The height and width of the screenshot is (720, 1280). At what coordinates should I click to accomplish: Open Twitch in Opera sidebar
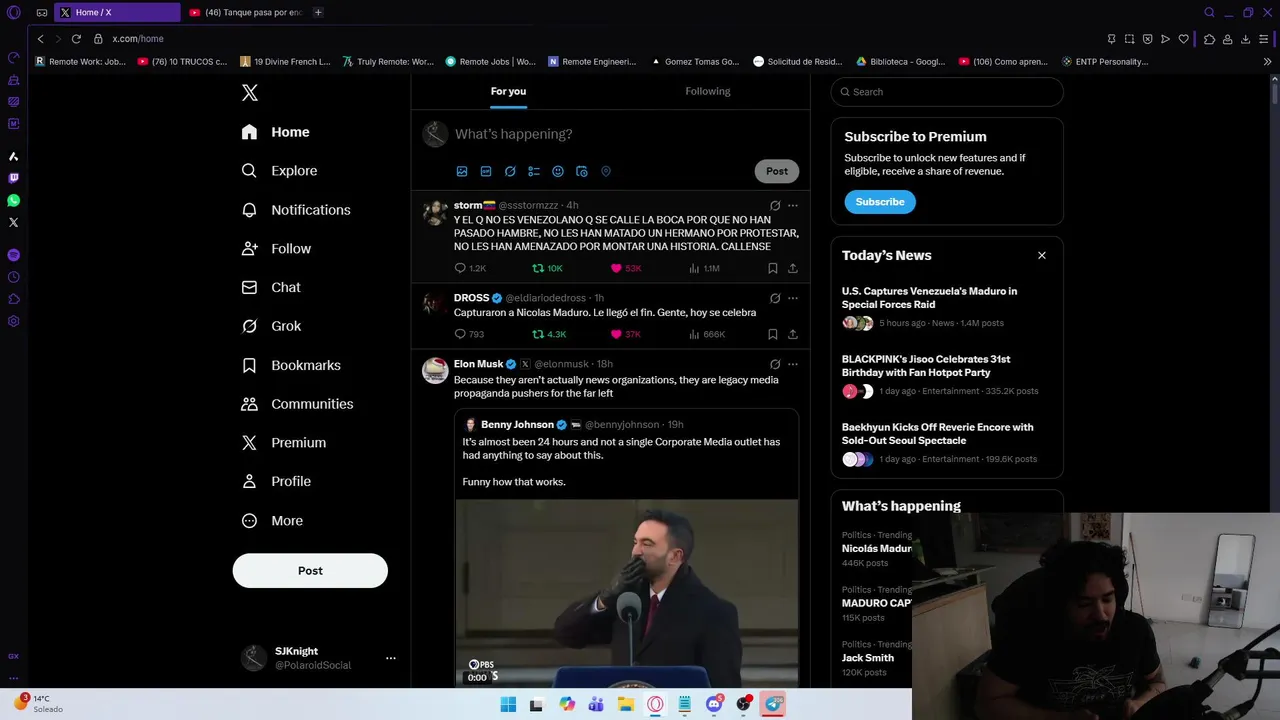pyautogui.click(x=13, y=179)
